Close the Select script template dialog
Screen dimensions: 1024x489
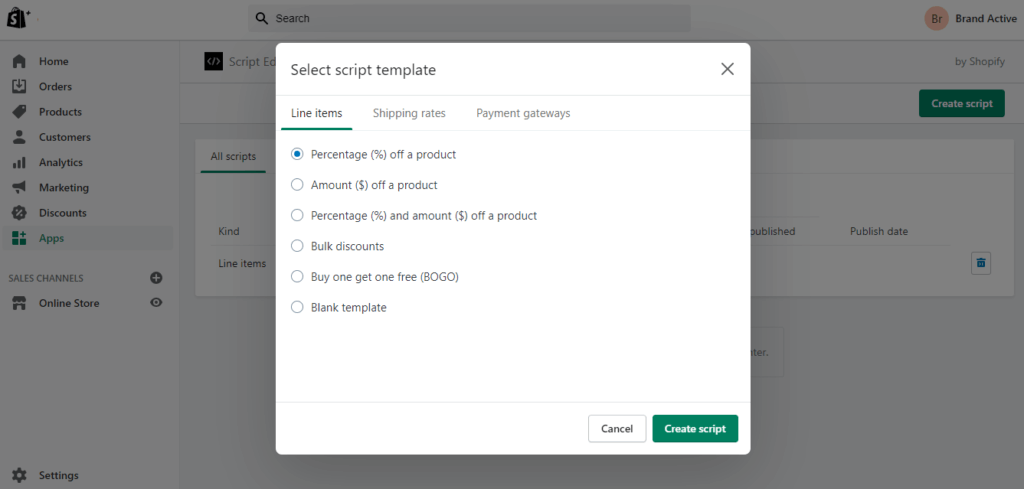(x=728, y=69)
